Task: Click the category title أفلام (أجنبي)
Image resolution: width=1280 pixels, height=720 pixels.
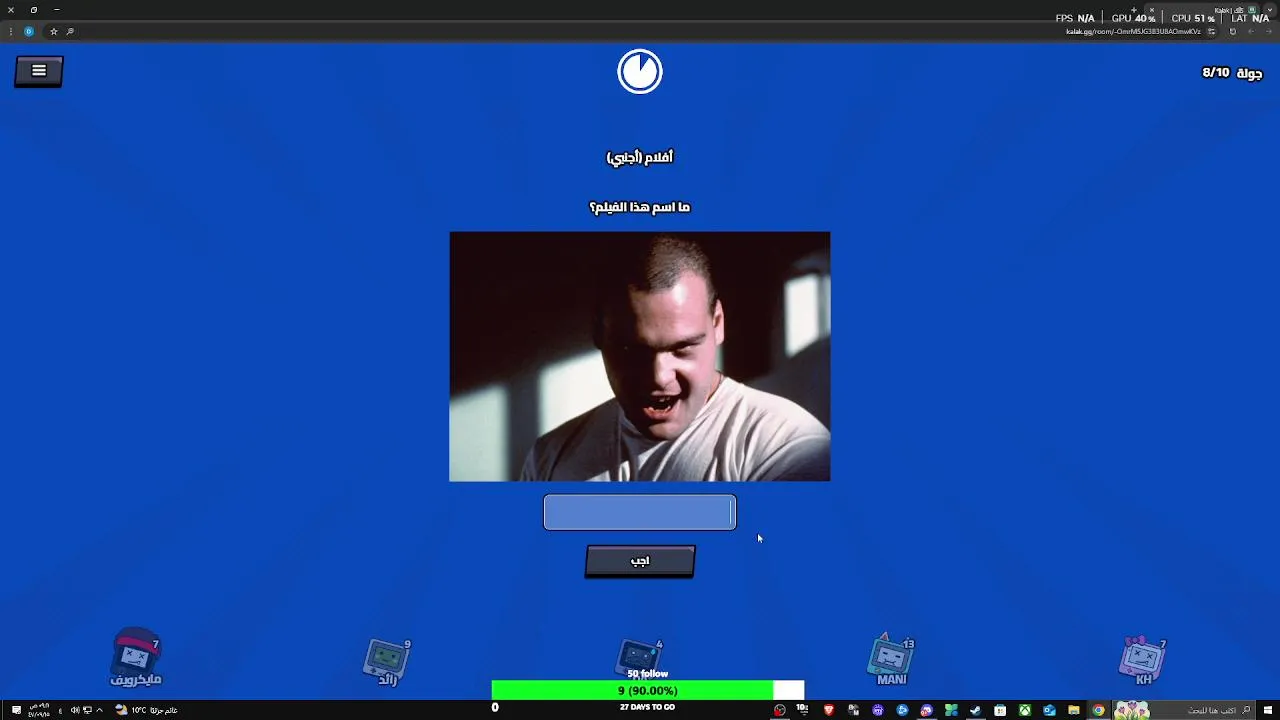Action: click(x=640, y=157)
